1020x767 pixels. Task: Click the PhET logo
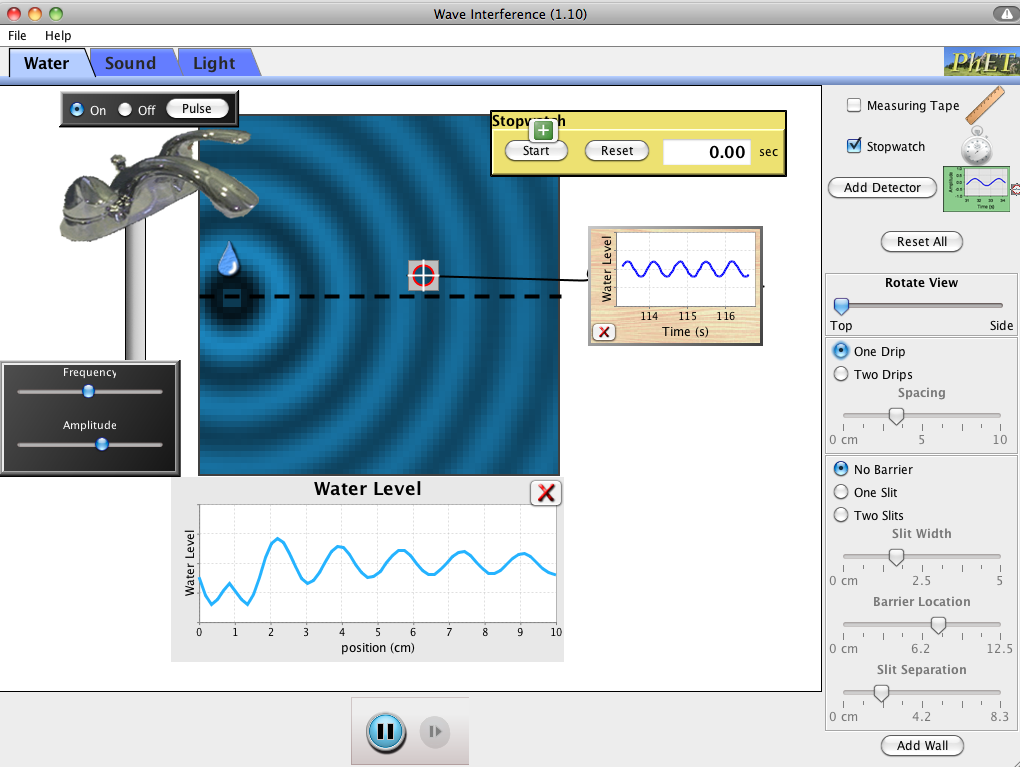984,61
